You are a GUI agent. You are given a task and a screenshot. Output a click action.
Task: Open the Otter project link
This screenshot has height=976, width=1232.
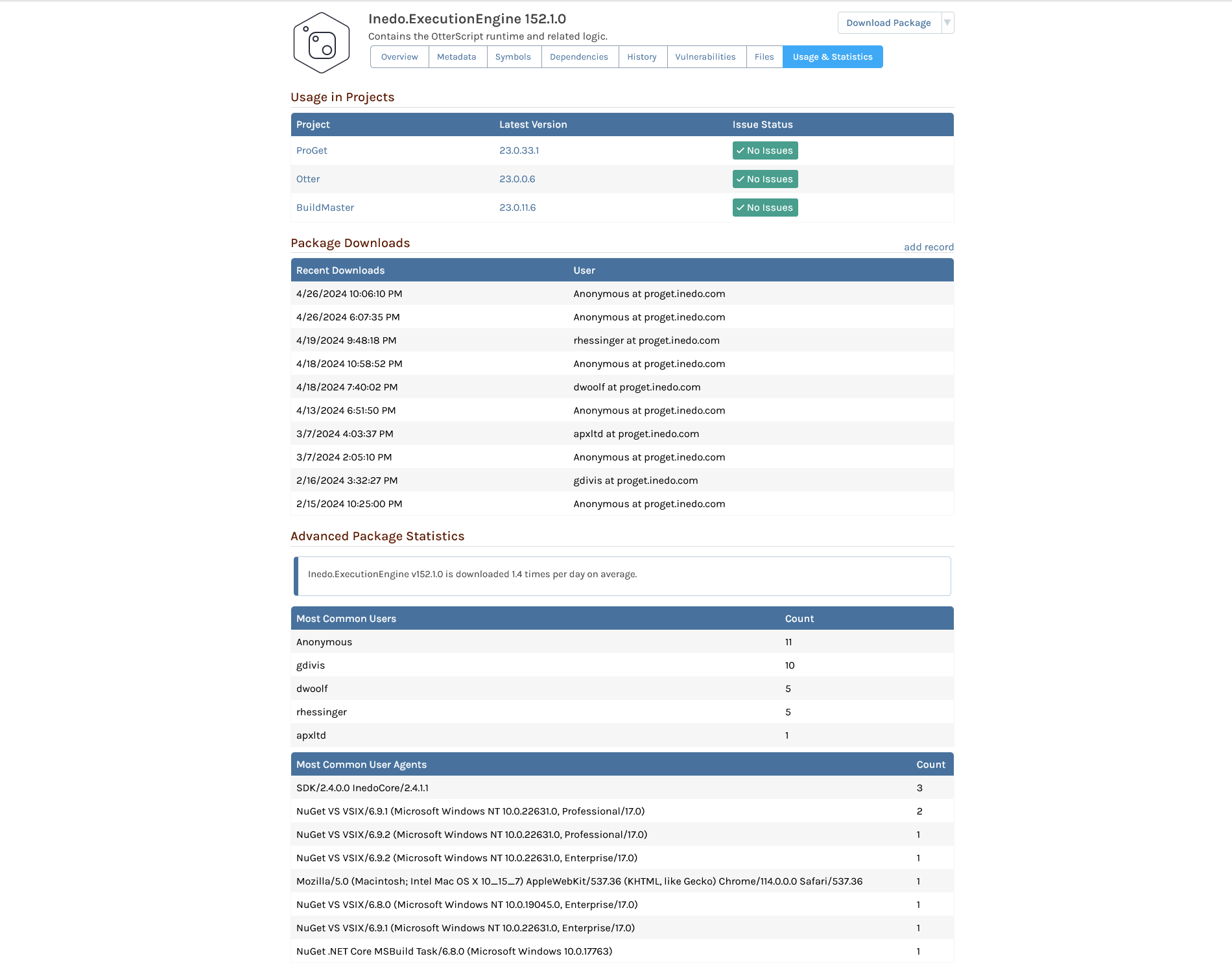308,179
